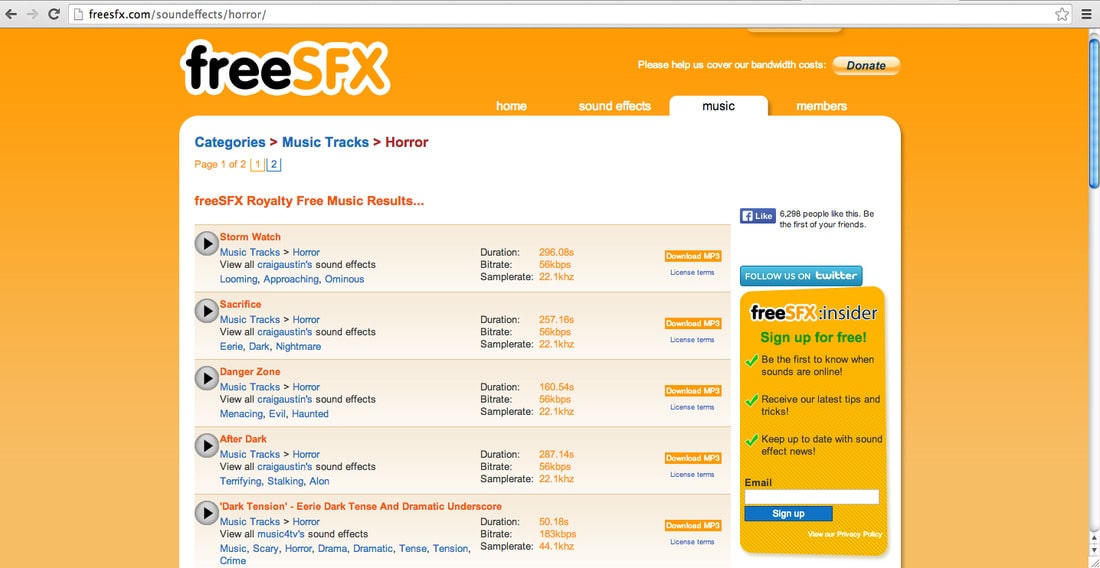Open craigaustin's profile under Storm Watch
The image size is (1100, 568).
[x=284, y=264]
